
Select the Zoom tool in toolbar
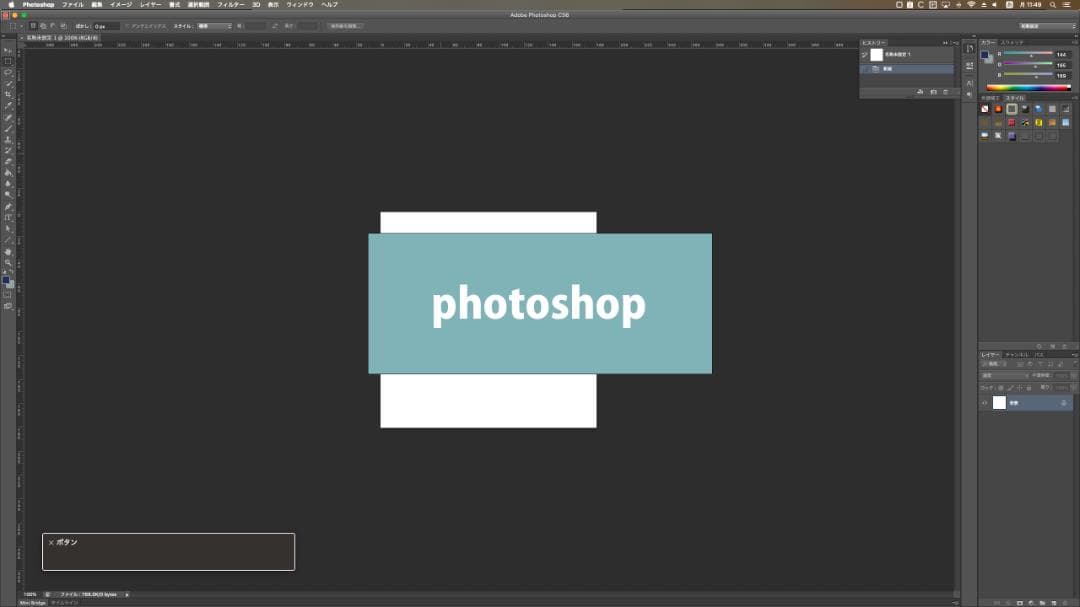[x=8, y=262]
